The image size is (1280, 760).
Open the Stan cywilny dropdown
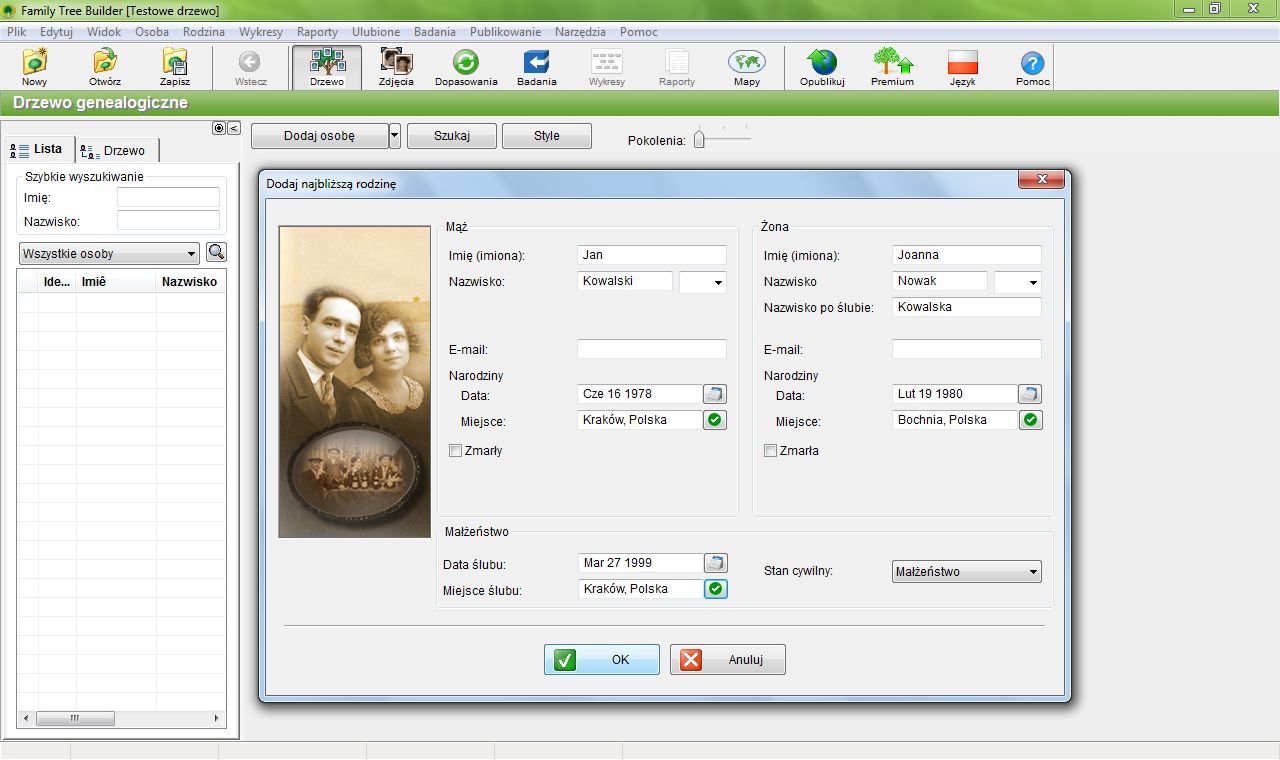(x=967, y=572)
